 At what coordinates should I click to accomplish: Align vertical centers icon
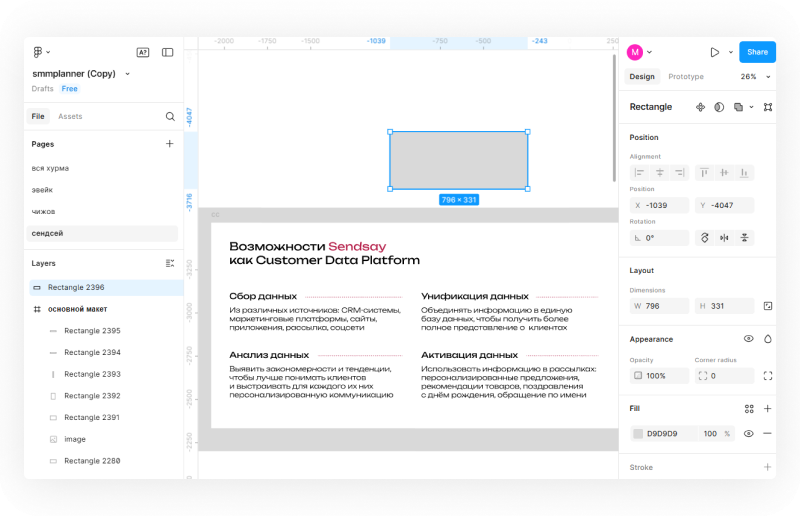[x=724, y=173]
